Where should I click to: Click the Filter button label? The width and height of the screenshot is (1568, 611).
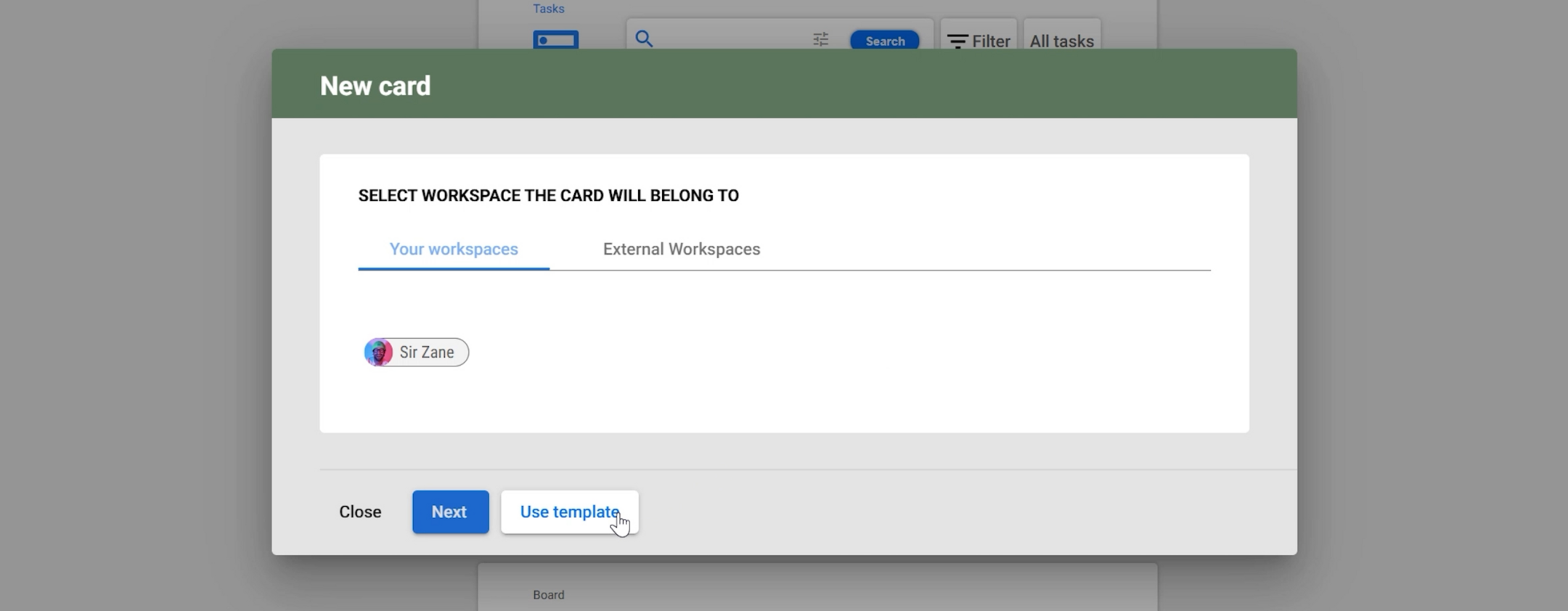coord(991,41)
